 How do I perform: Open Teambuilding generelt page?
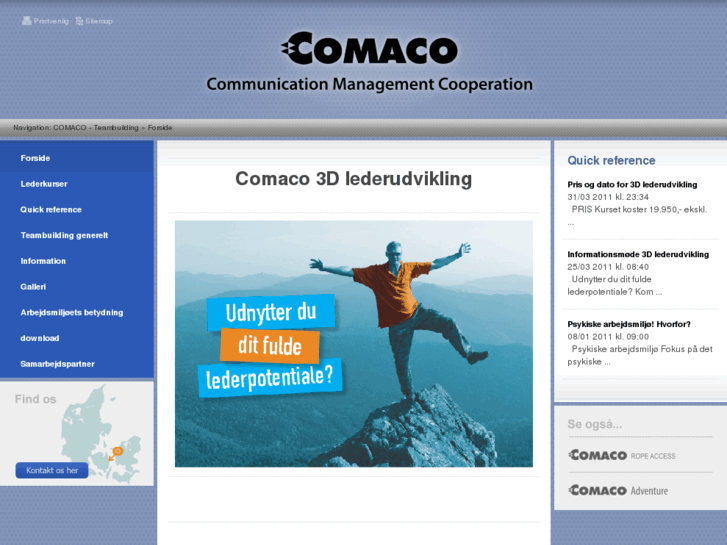click(x=64, y=235)
